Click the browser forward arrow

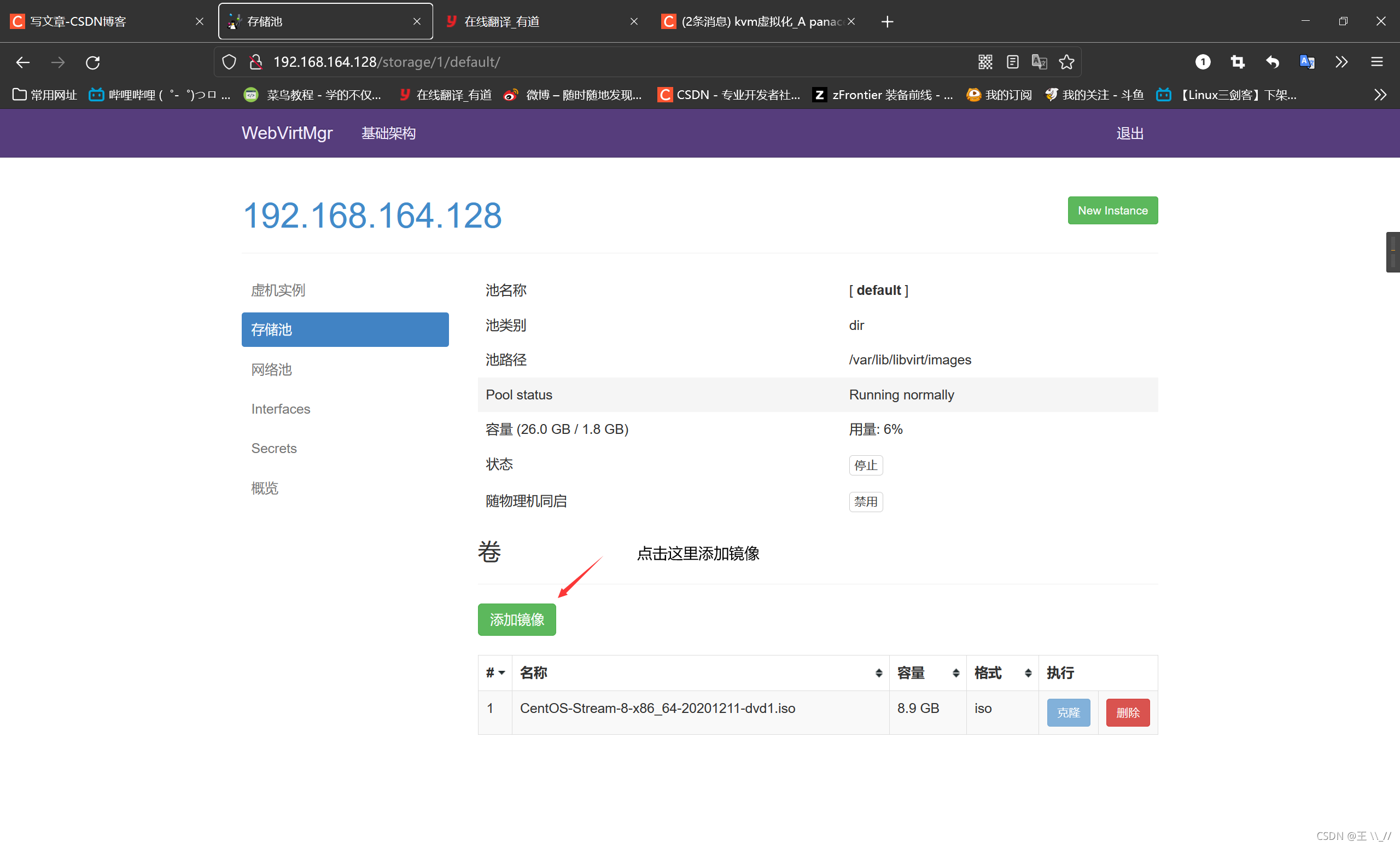point(57,62)
